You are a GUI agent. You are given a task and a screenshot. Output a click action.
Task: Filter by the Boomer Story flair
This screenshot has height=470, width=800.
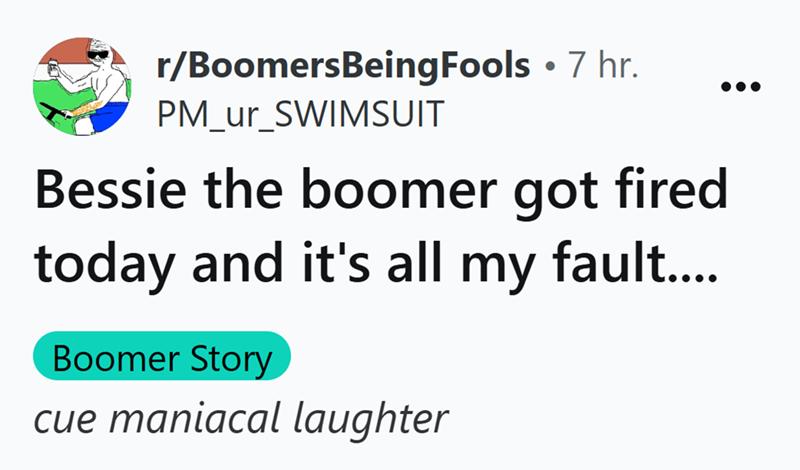pos(162,359)
